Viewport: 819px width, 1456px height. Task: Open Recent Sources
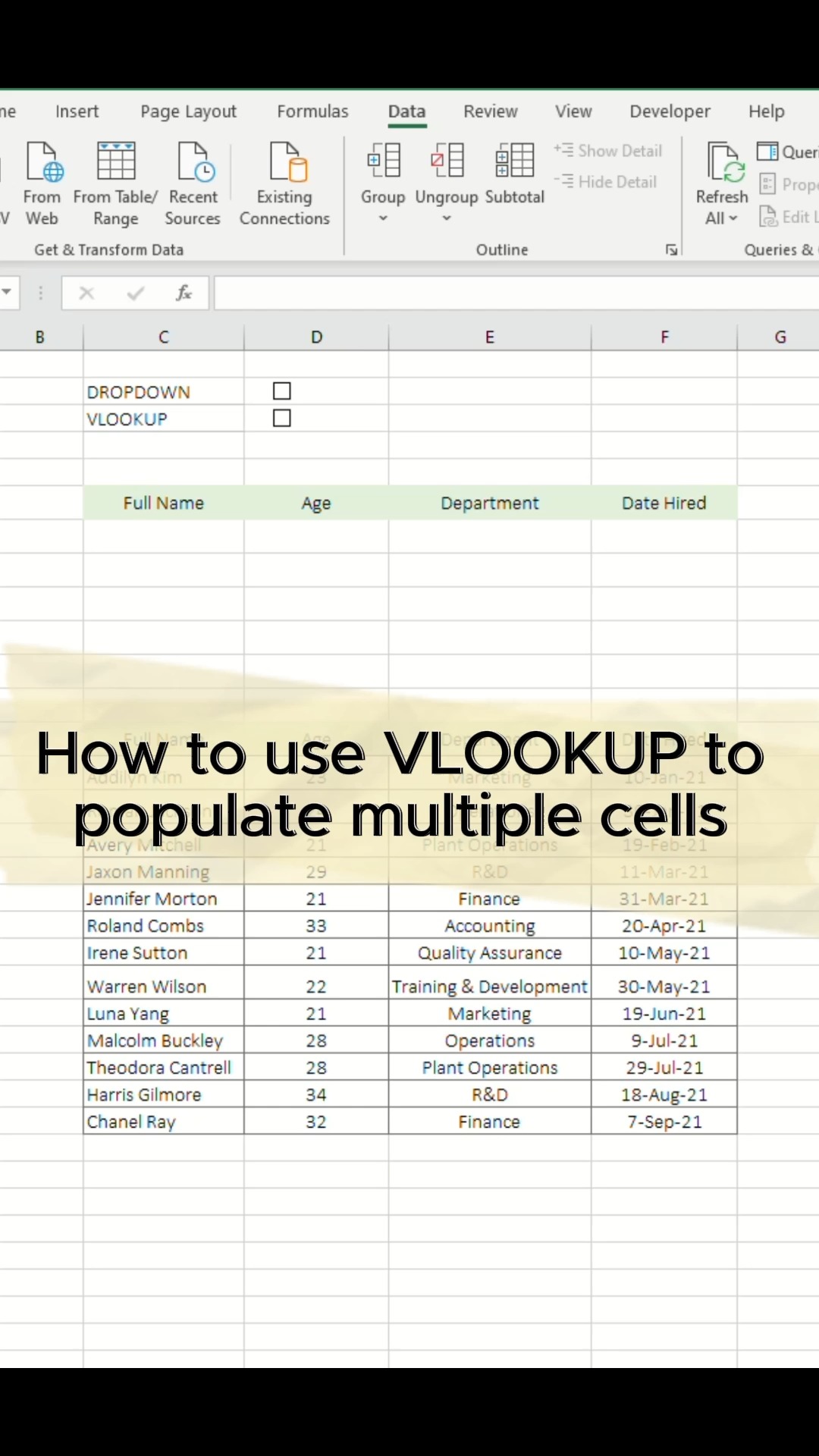(193, 184)
